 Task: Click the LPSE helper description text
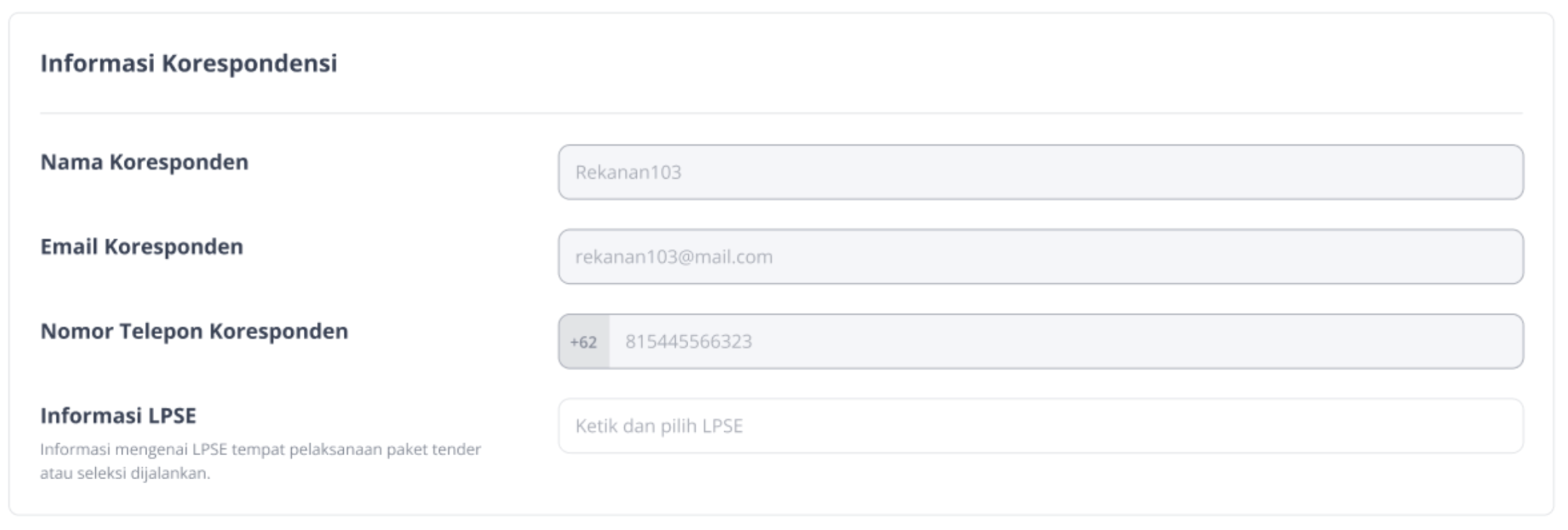260,461
